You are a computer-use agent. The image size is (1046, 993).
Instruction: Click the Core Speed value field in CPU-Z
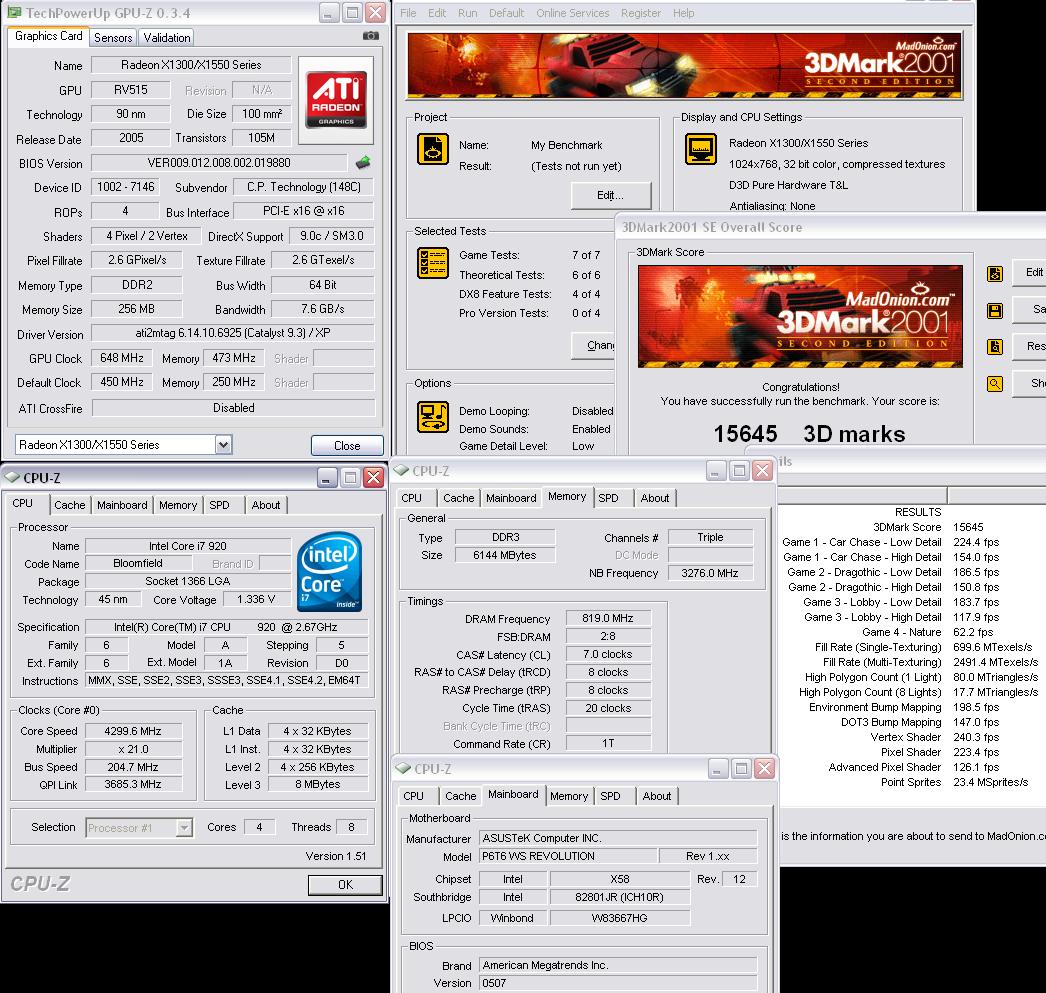(x=133, y=731)
